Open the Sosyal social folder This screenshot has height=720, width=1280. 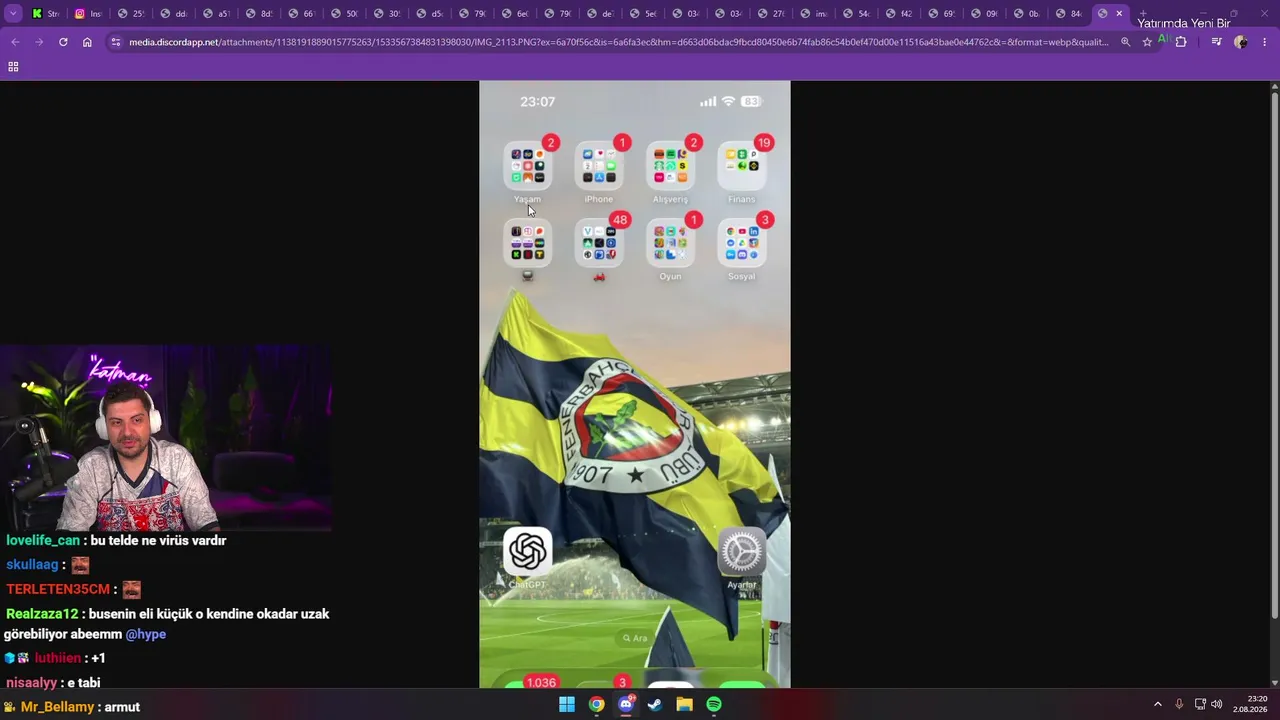click(742, 243)
